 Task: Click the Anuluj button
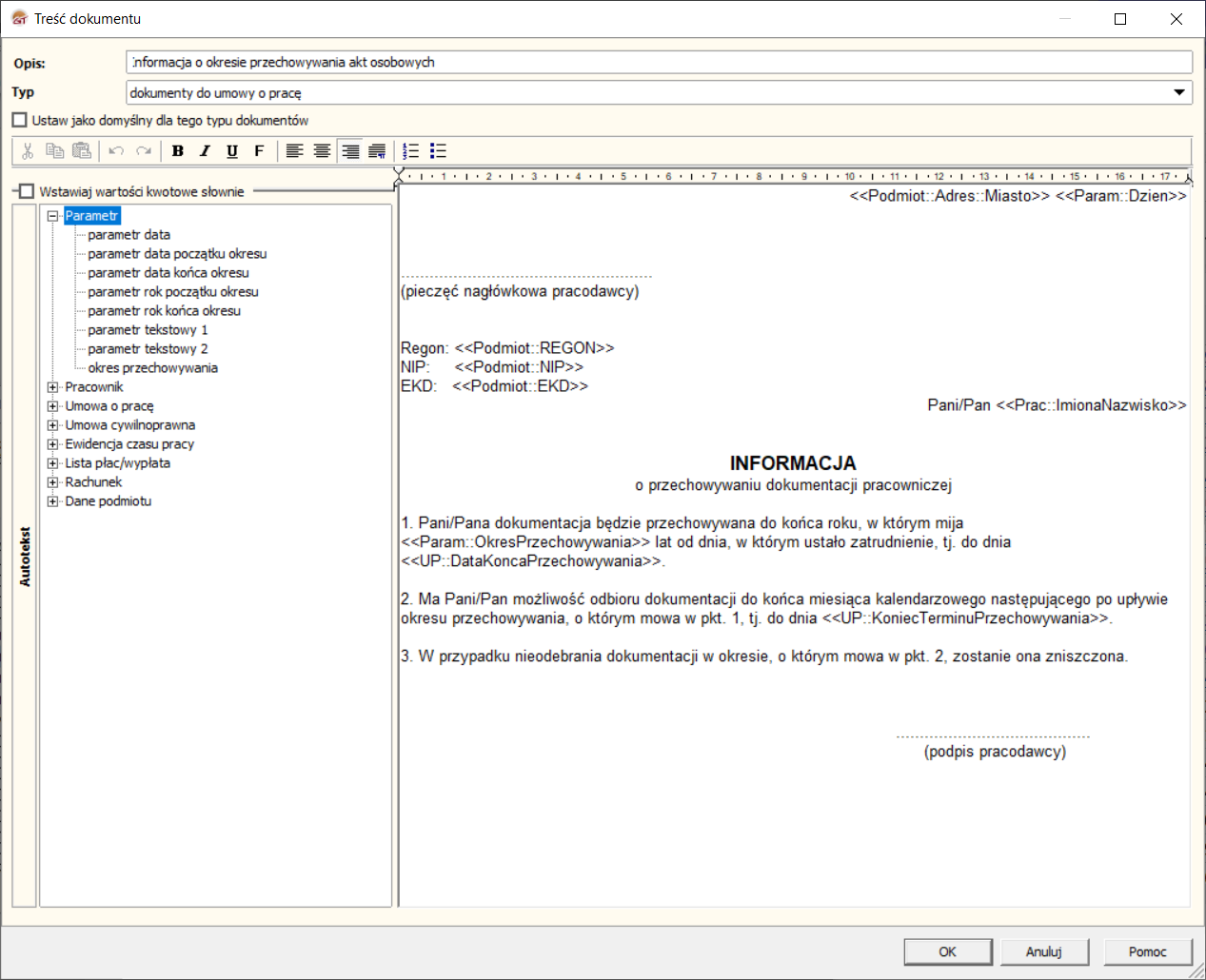coord(1043,951)
